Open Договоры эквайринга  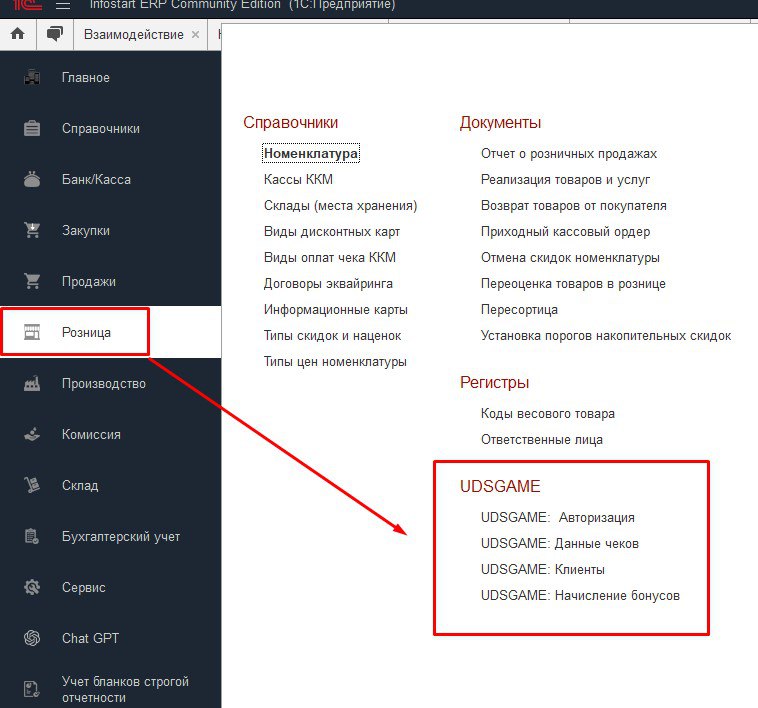click(328, 284)
